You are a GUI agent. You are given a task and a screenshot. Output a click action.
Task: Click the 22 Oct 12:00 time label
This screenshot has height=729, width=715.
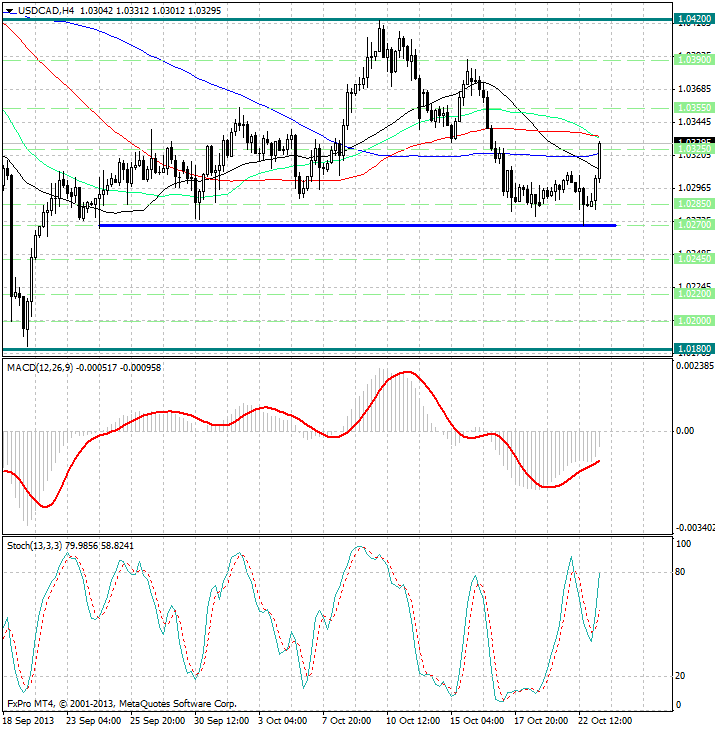(x=605, y=721)
